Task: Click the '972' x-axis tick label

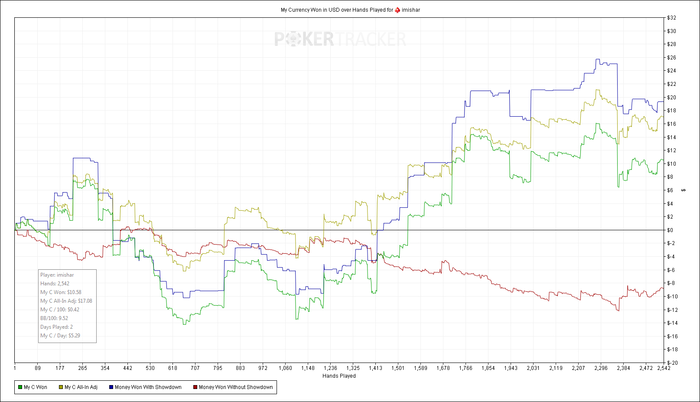Action: coord(262,368)
